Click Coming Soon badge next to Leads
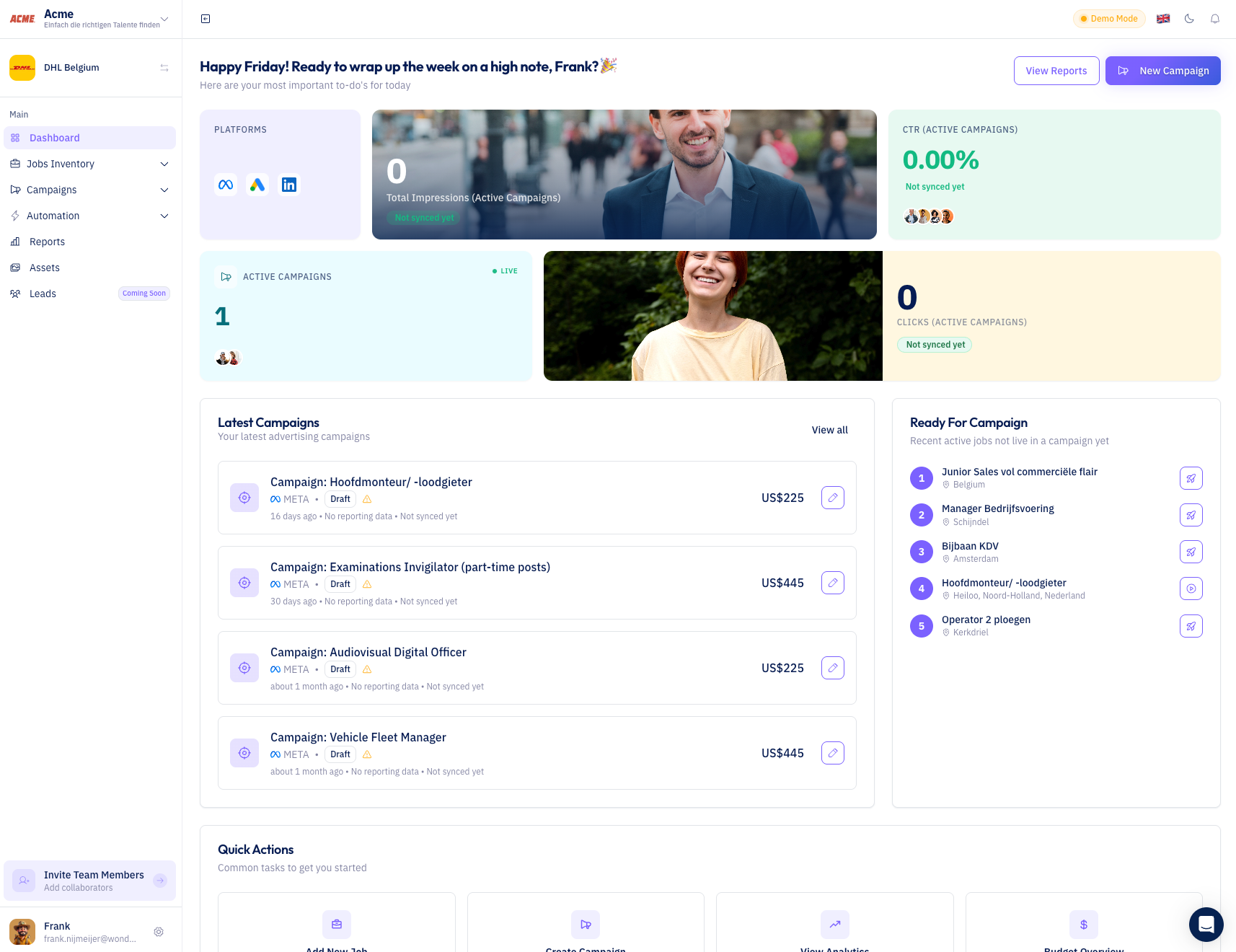This screenshot has height=952, width=1236. 144,294
